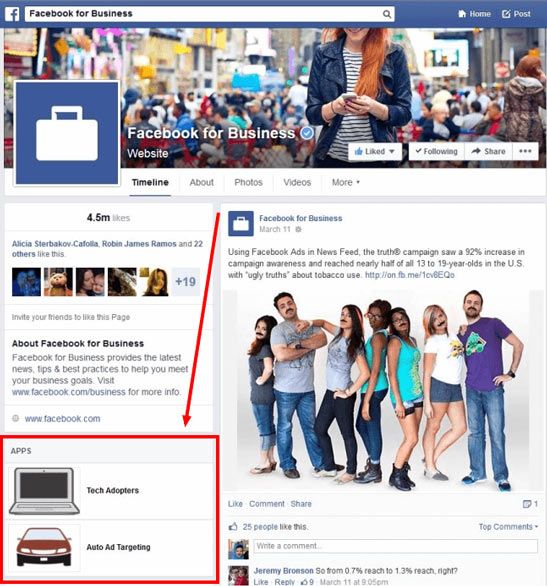Open the three-dots more actions menu
Image resolution: width=547 pixels, height=586 pixels.
pyautogui.click(x=525, y=151)
